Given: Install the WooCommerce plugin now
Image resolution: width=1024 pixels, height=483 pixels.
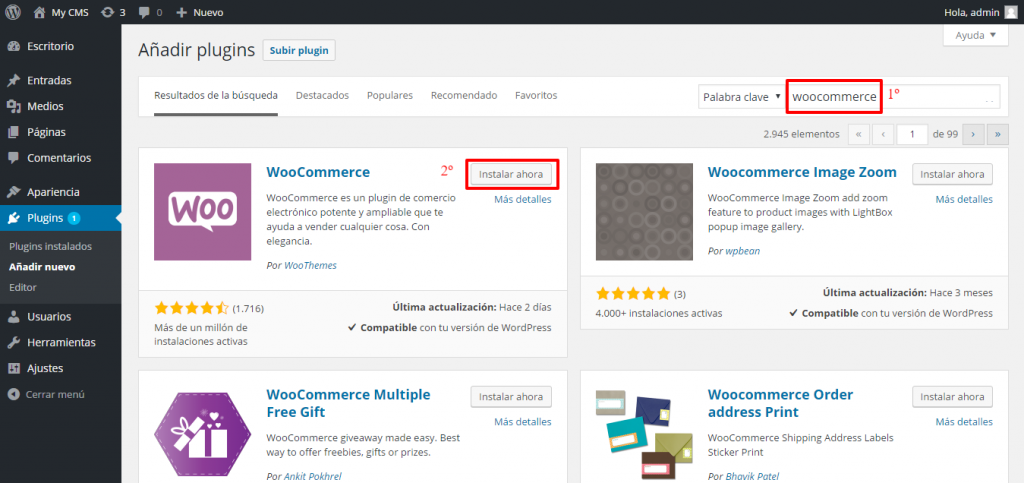Looking at the screenshot, I should (511, 174).
